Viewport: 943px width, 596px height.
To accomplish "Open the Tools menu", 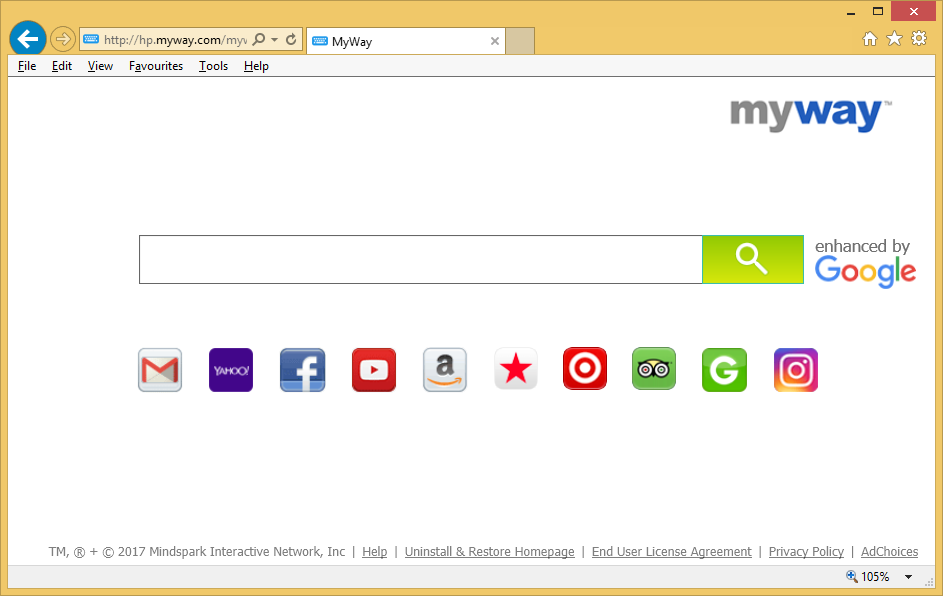I will click(213, 66).
